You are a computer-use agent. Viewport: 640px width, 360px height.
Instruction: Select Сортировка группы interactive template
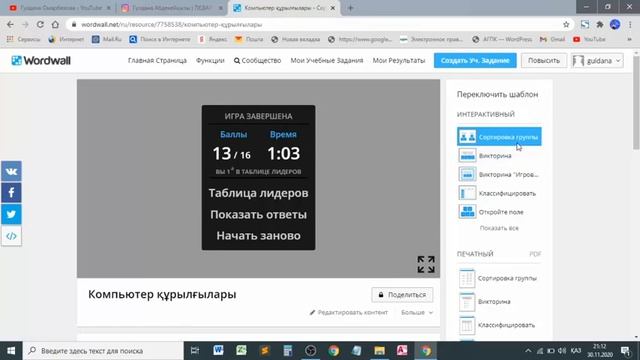499,137
